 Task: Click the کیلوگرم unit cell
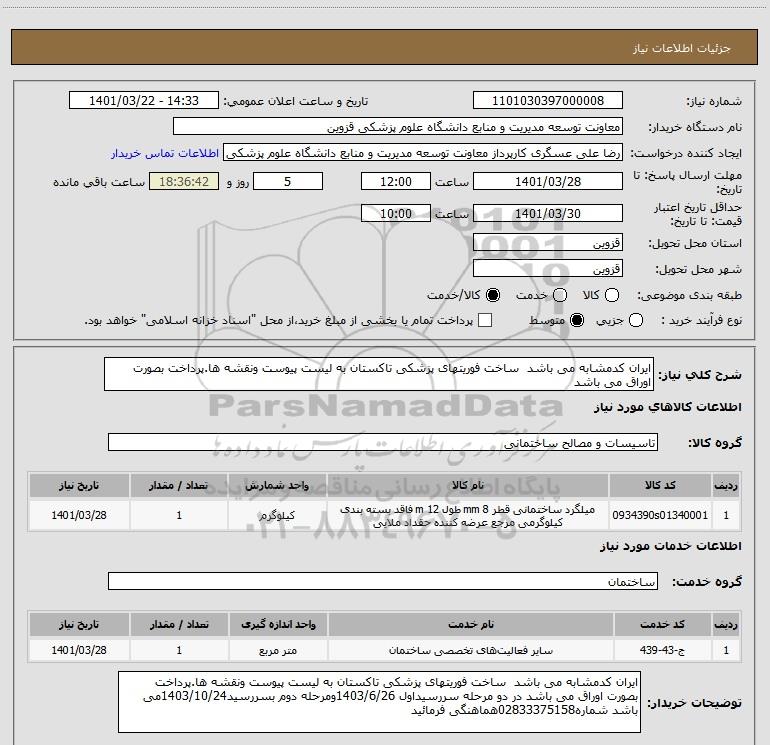277,515
